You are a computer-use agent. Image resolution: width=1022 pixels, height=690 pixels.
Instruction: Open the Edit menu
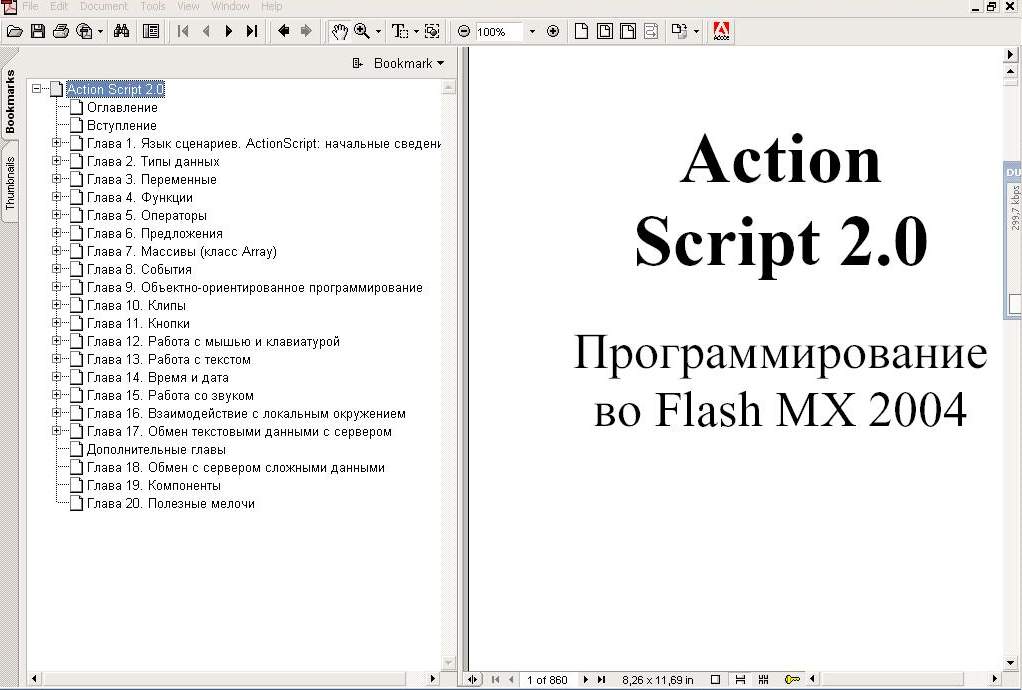pyautogui.click(x=59, y=6)
